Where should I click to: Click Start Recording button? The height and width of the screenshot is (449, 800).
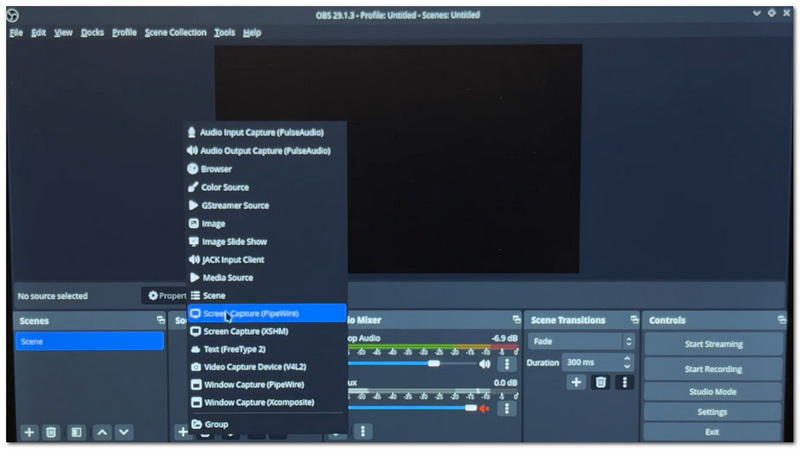(x=713, y=369)
